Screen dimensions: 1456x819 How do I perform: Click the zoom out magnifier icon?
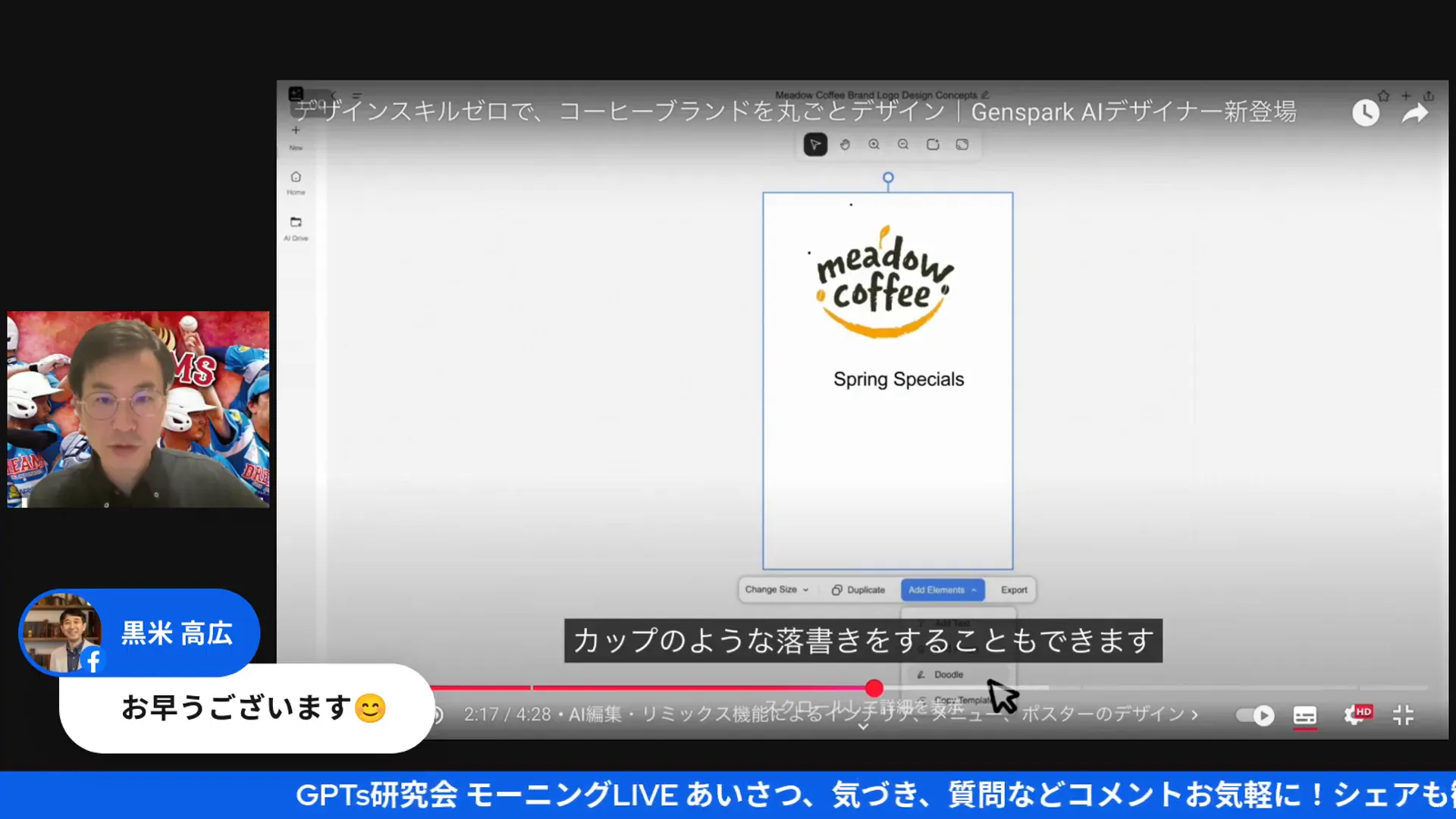(x=903, y=145)
